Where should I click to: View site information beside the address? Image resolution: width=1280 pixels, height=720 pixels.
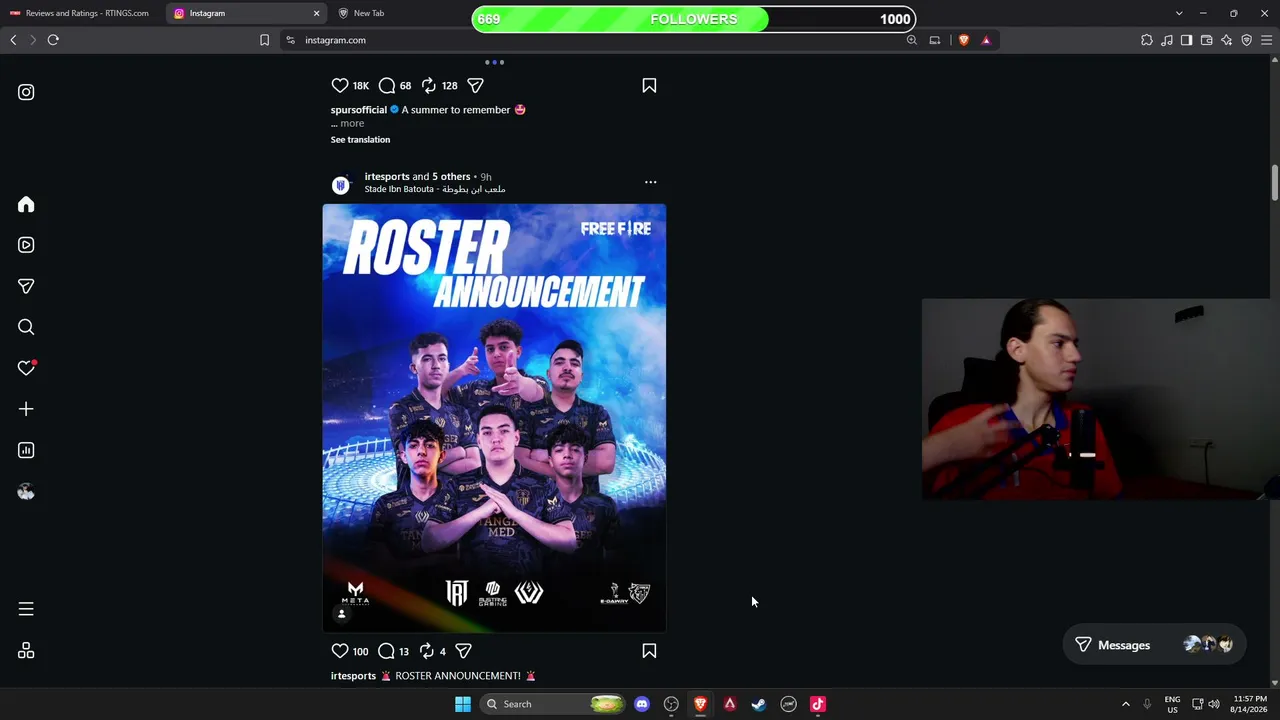(x=290, y=40)
